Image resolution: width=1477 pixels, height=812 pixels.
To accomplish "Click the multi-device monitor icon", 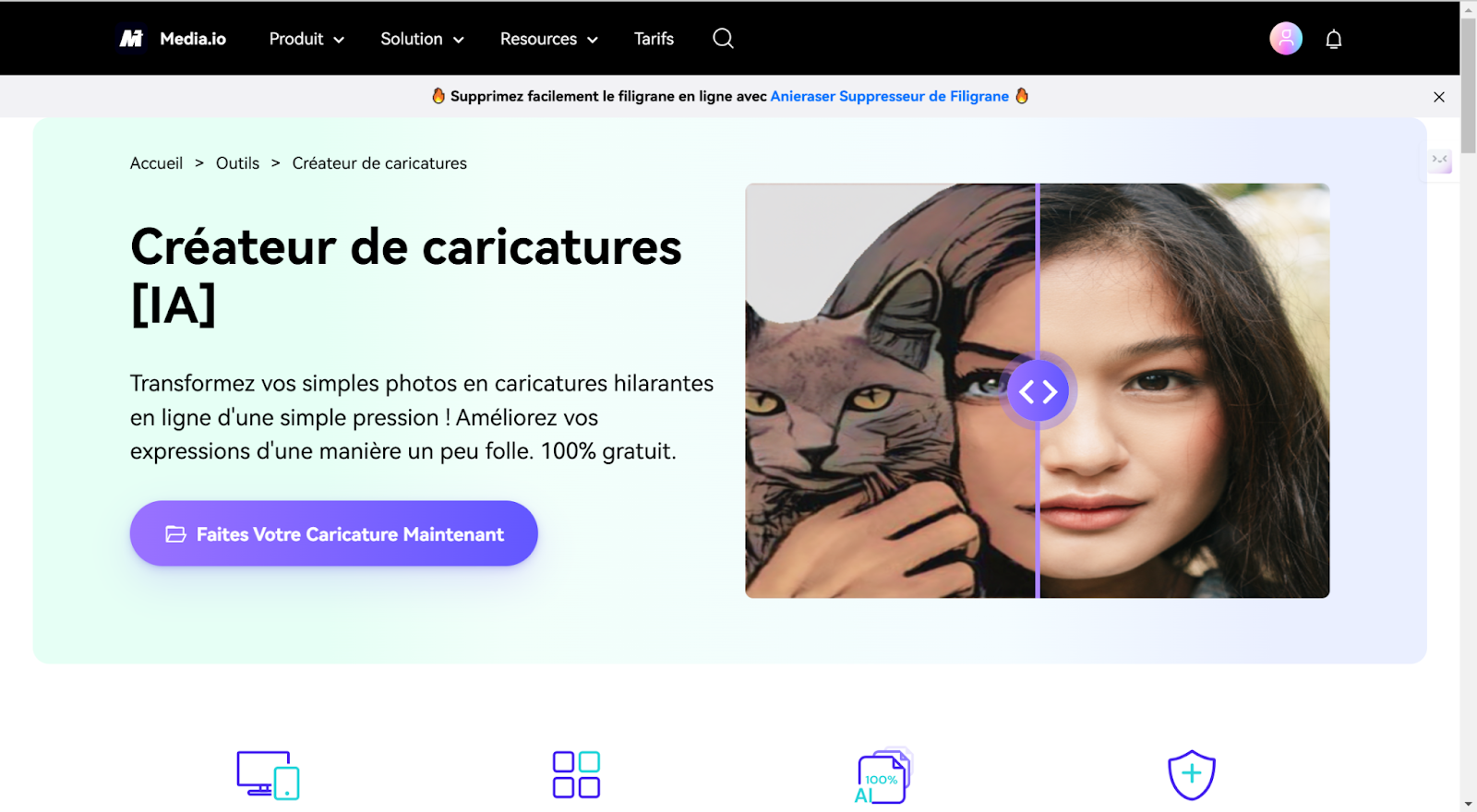I will pyautogui.click(x=268, y=775).
